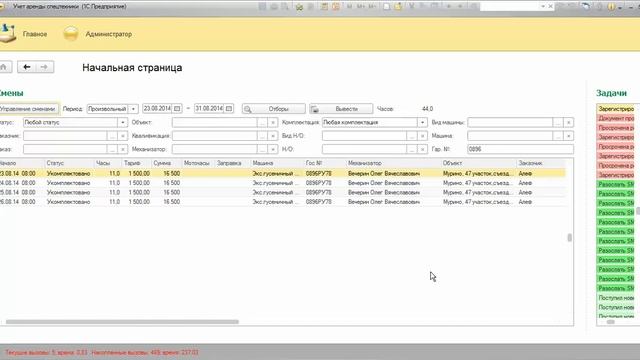Viewport: 640px width, 360px height.
Task: Click the Управление сменами button
Action: click(29, 109)
